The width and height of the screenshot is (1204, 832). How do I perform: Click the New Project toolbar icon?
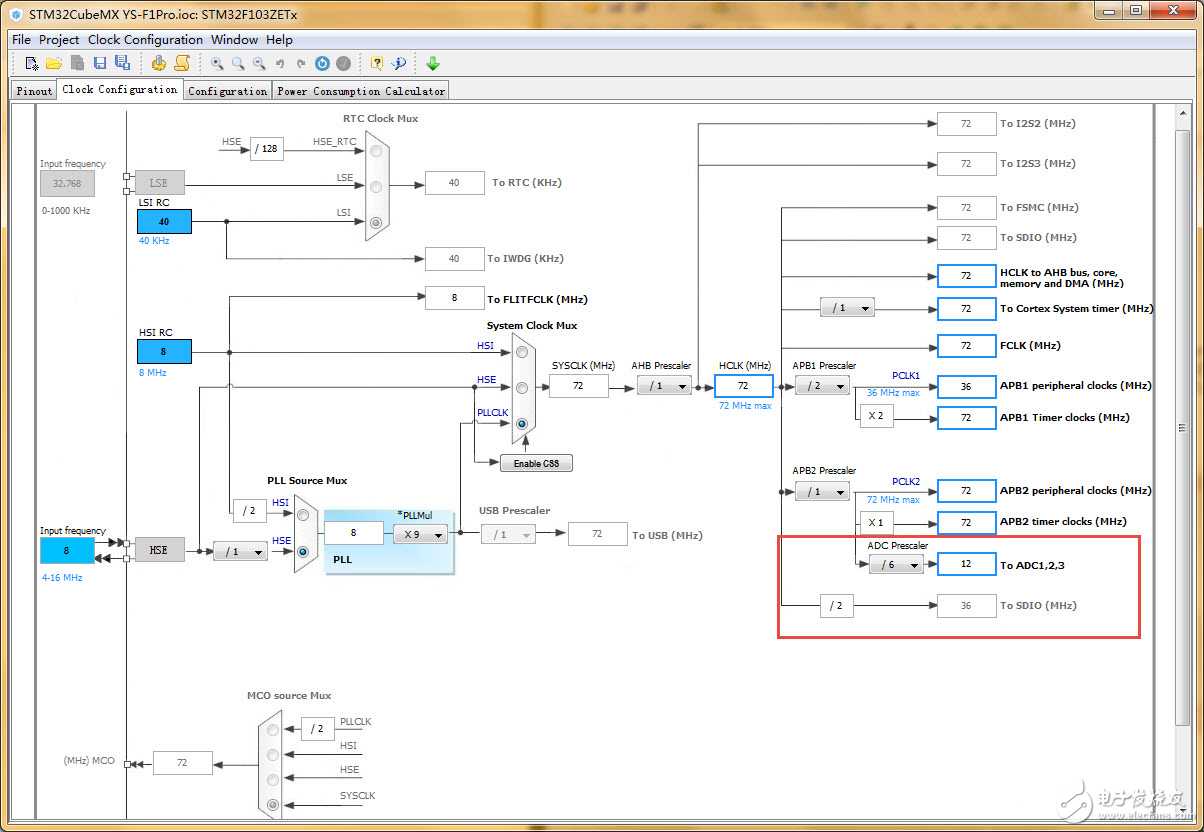click(x=32, y=63)
